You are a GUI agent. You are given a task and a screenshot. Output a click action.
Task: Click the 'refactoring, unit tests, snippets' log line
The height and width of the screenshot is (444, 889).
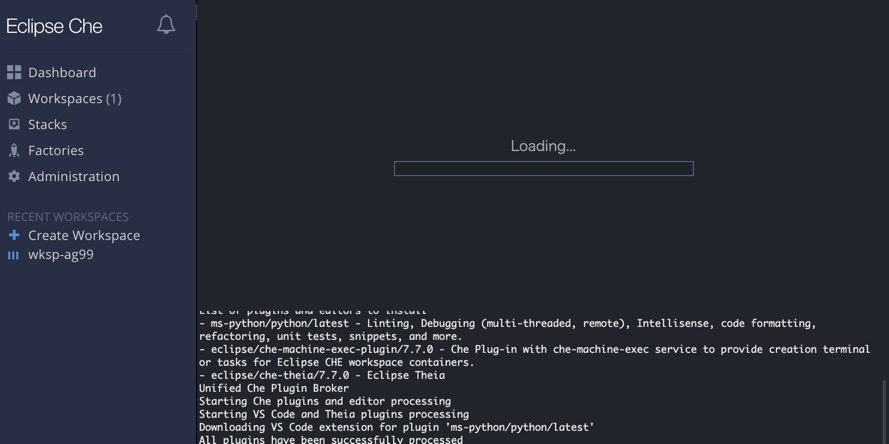click(331, 337)
